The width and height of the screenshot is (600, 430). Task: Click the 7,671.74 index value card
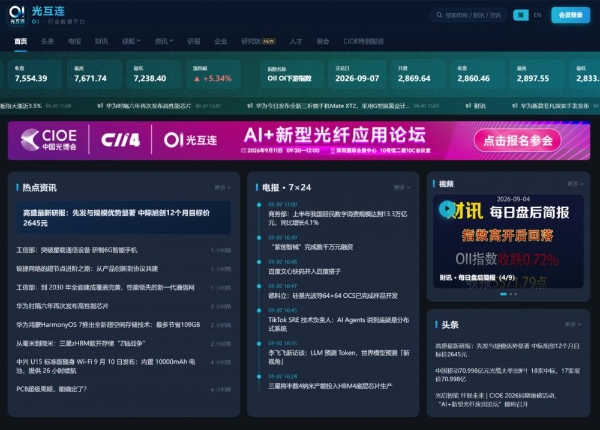94,74
